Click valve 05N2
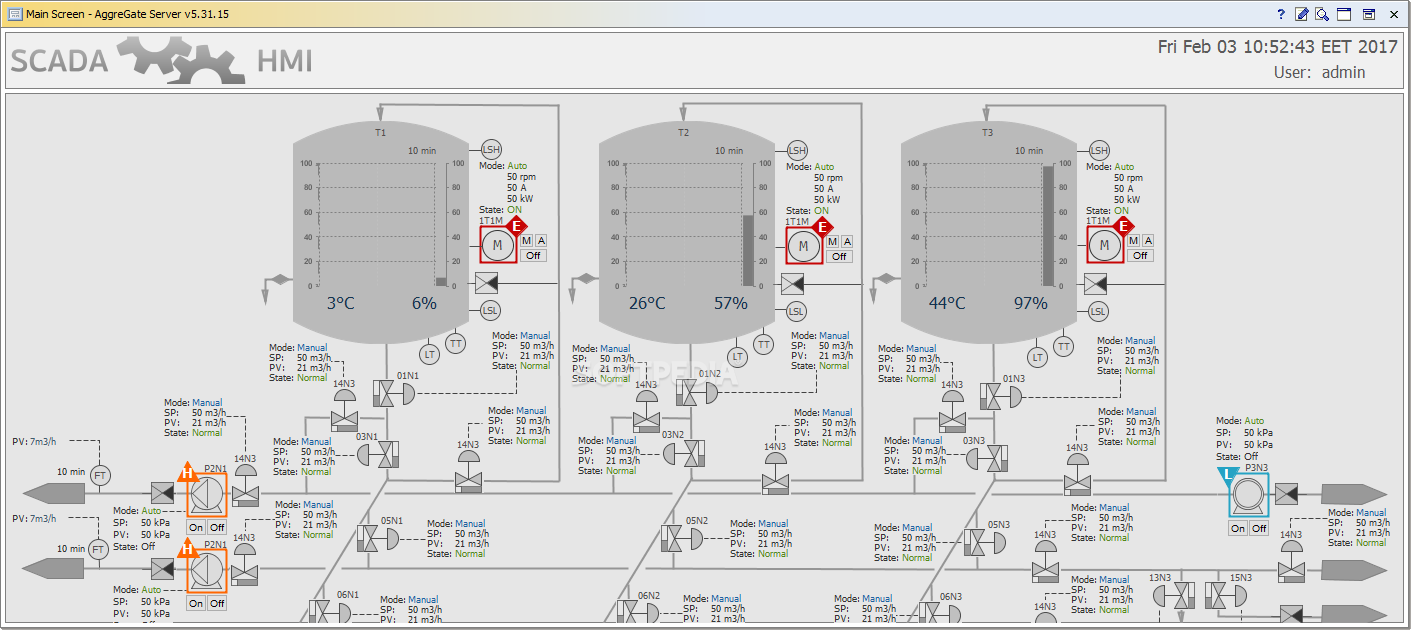 684,539
